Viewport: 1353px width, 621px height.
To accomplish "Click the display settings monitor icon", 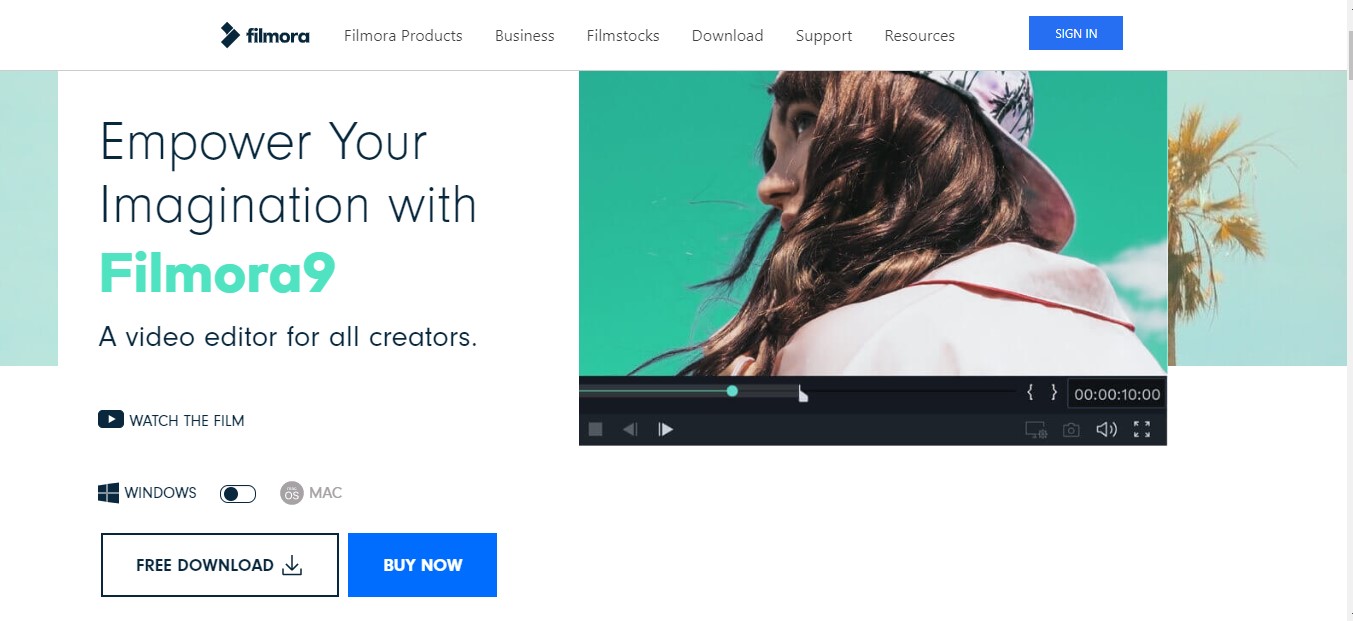I will coord(1036,430).
